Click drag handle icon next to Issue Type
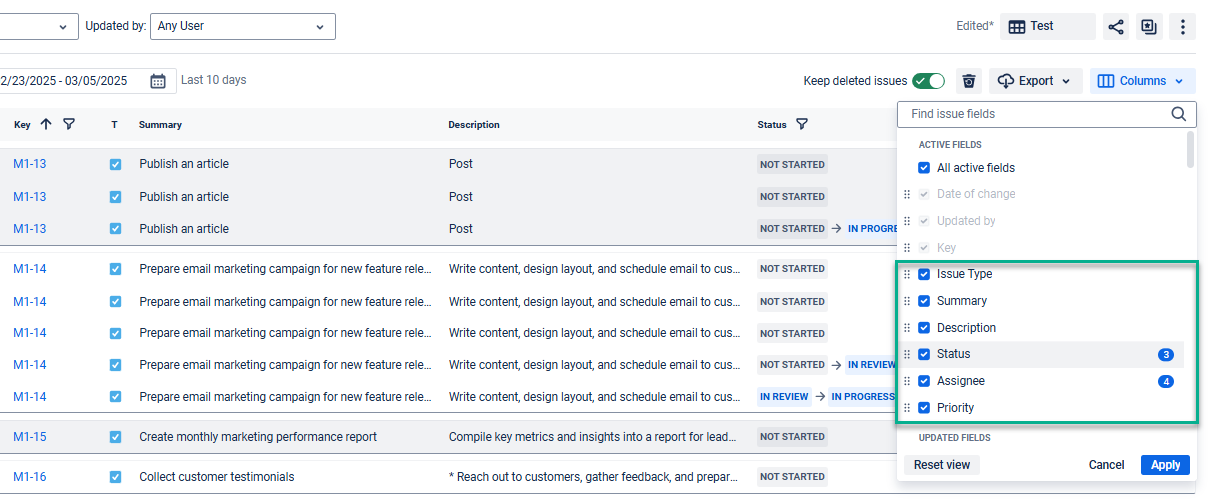 click(x=907, y=274)
